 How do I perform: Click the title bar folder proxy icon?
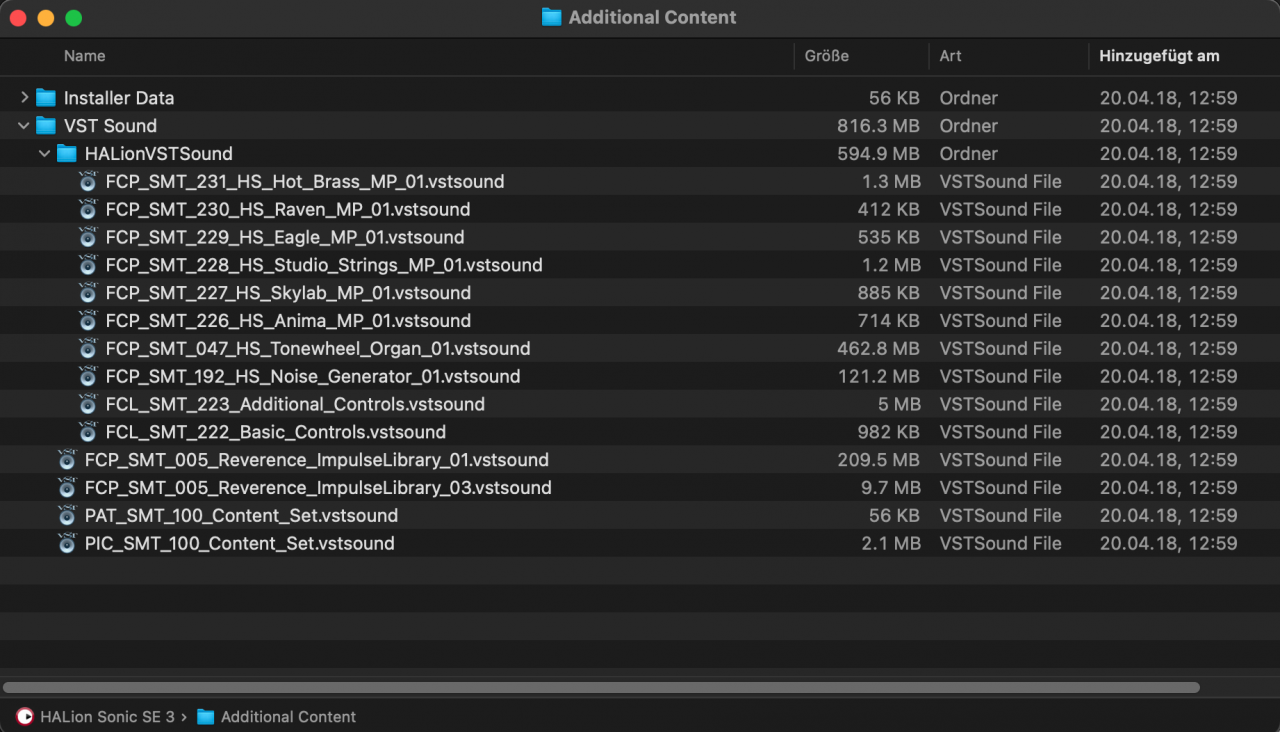[x=551, y=17]
